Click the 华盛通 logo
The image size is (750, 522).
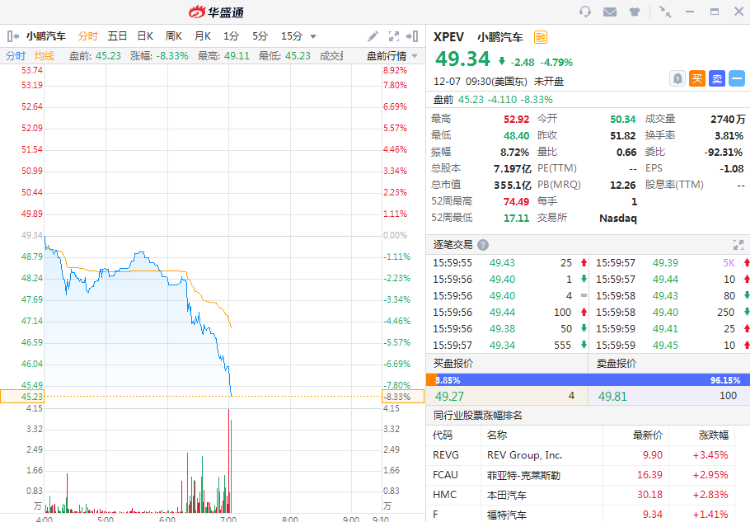coord(216,11)
